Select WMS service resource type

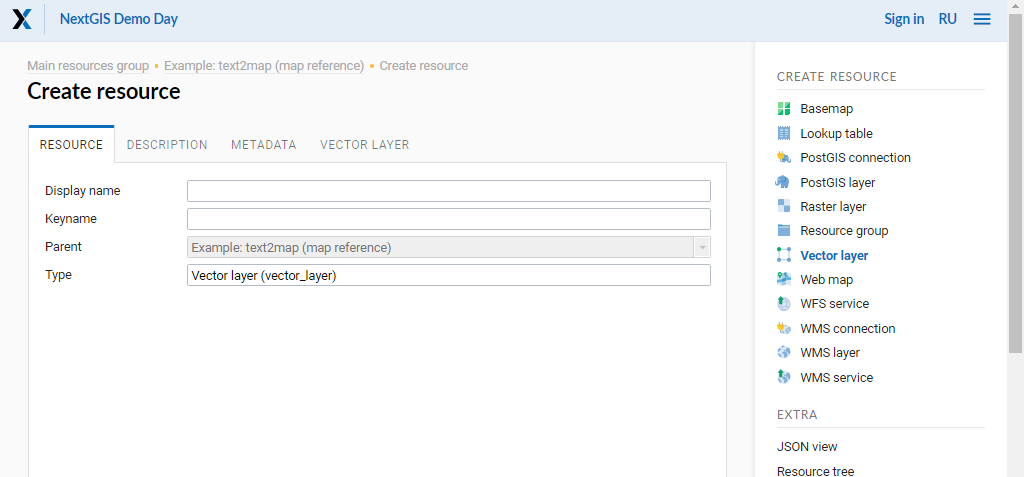click(x=837, y=378)
